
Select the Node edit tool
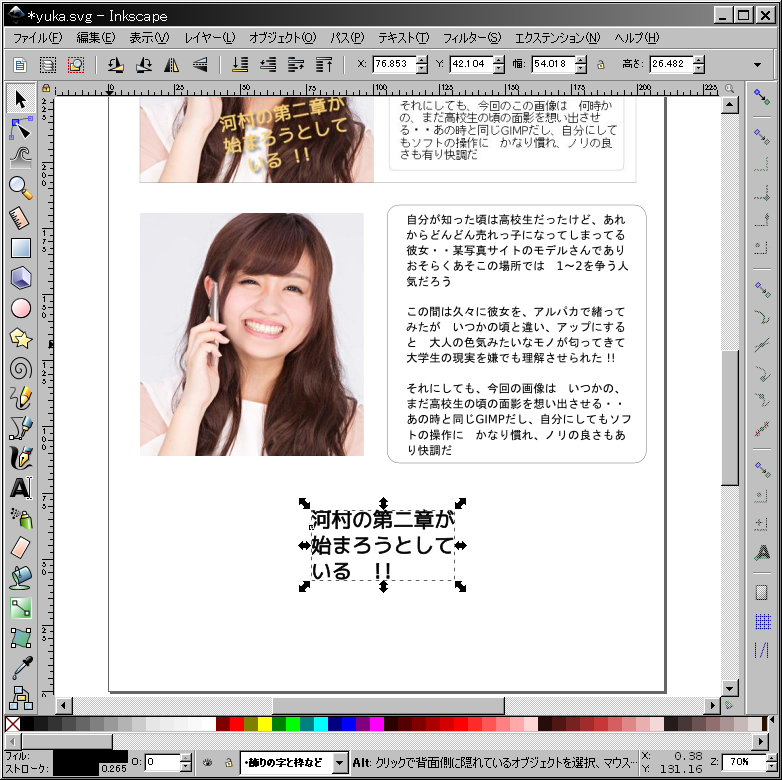(20, 129)
